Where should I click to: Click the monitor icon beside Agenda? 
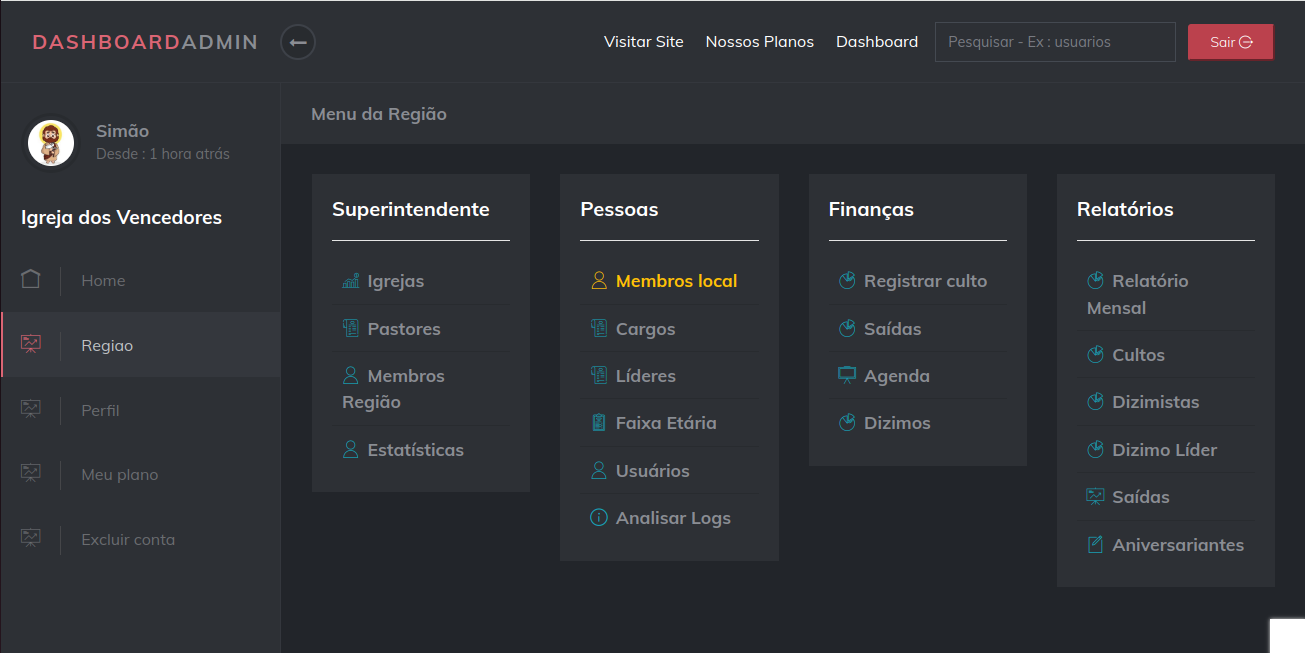[x=847, y=375]
